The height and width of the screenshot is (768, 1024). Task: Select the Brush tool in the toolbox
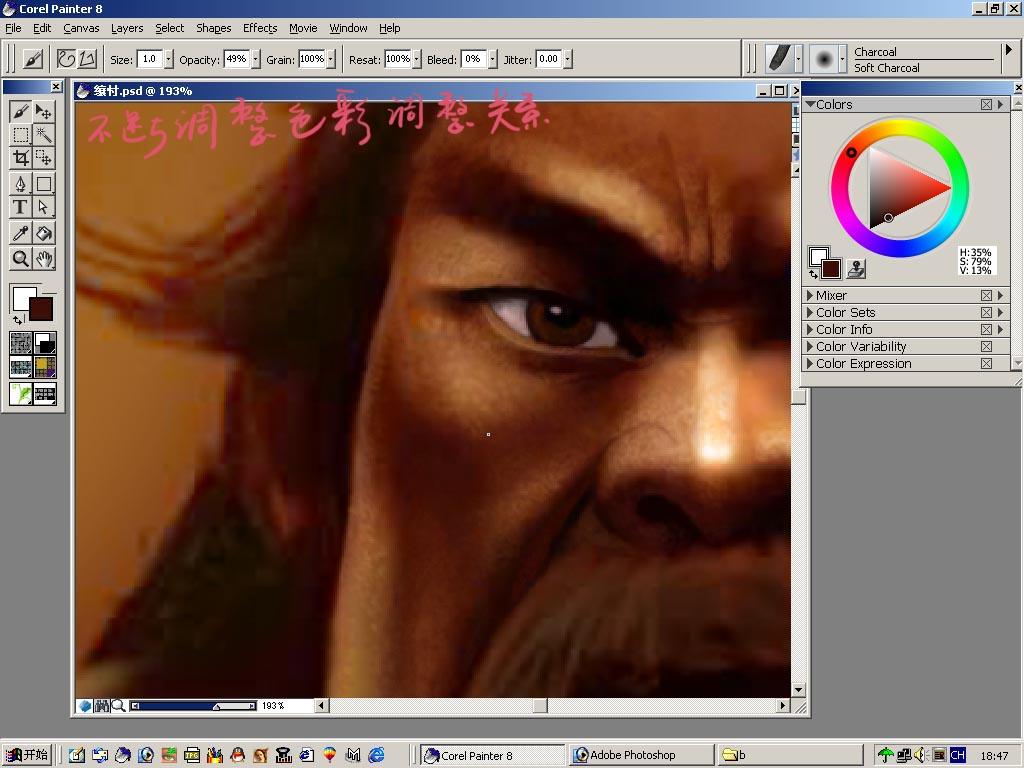click(x=20, y=112)
